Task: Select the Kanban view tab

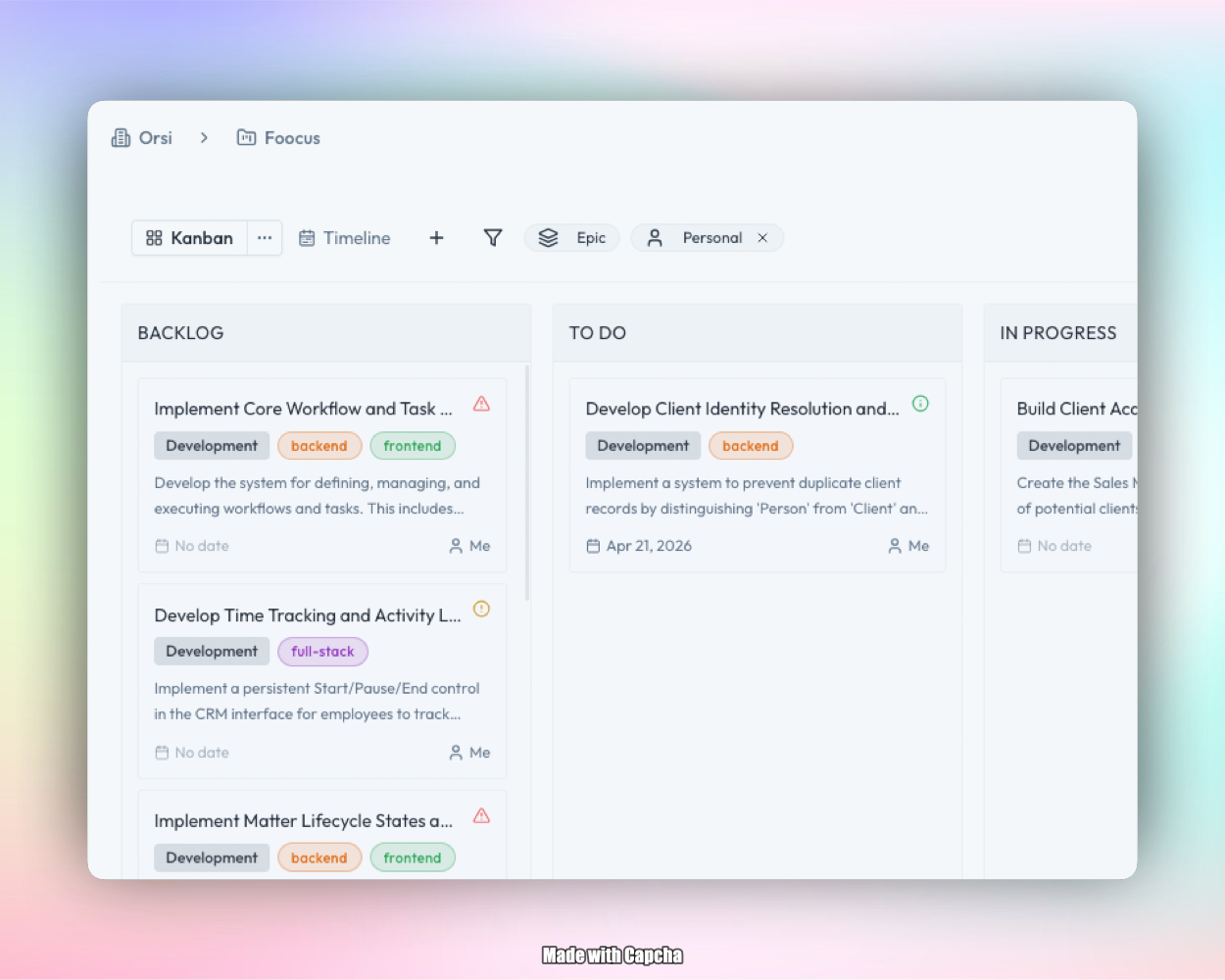Action: (x=189, y=237)
